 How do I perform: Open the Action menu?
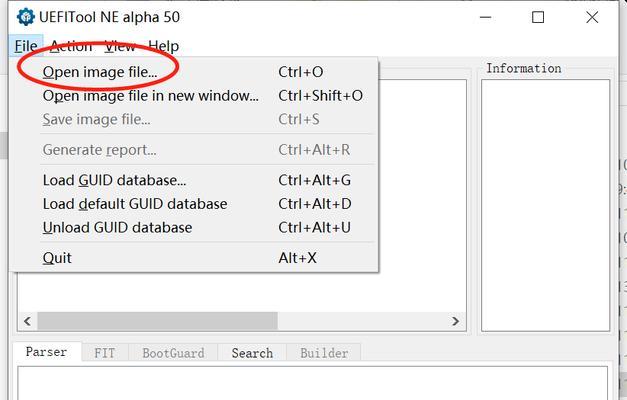pos(71,46)
